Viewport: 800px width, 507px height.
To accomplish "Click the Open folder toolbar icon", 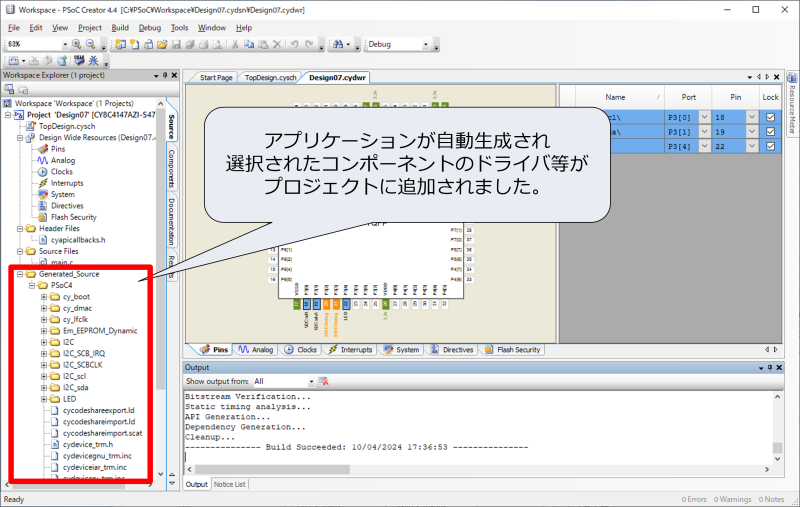I will [162, 44].
